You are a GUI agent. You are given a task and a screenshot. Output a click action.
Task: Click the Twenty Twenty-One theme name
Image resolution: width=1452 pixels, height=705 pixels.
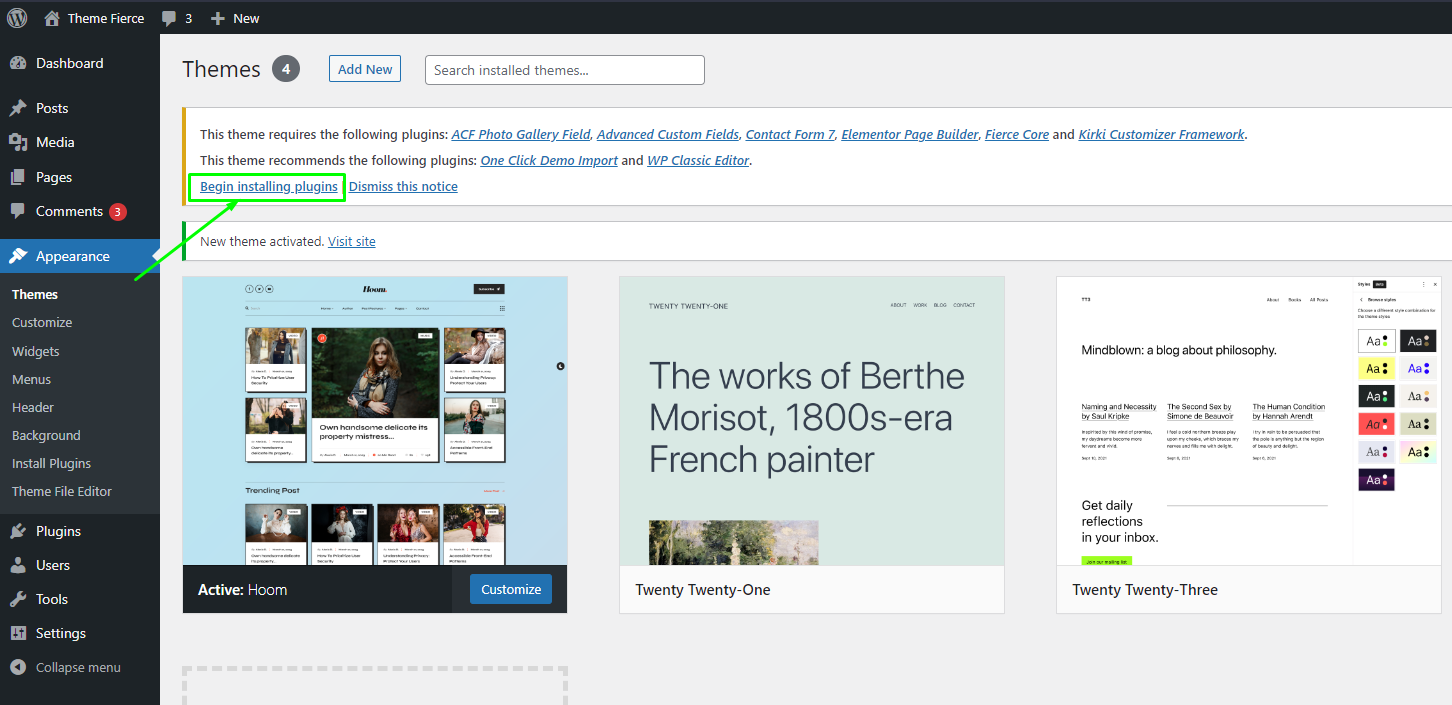[x=703, y=590]
